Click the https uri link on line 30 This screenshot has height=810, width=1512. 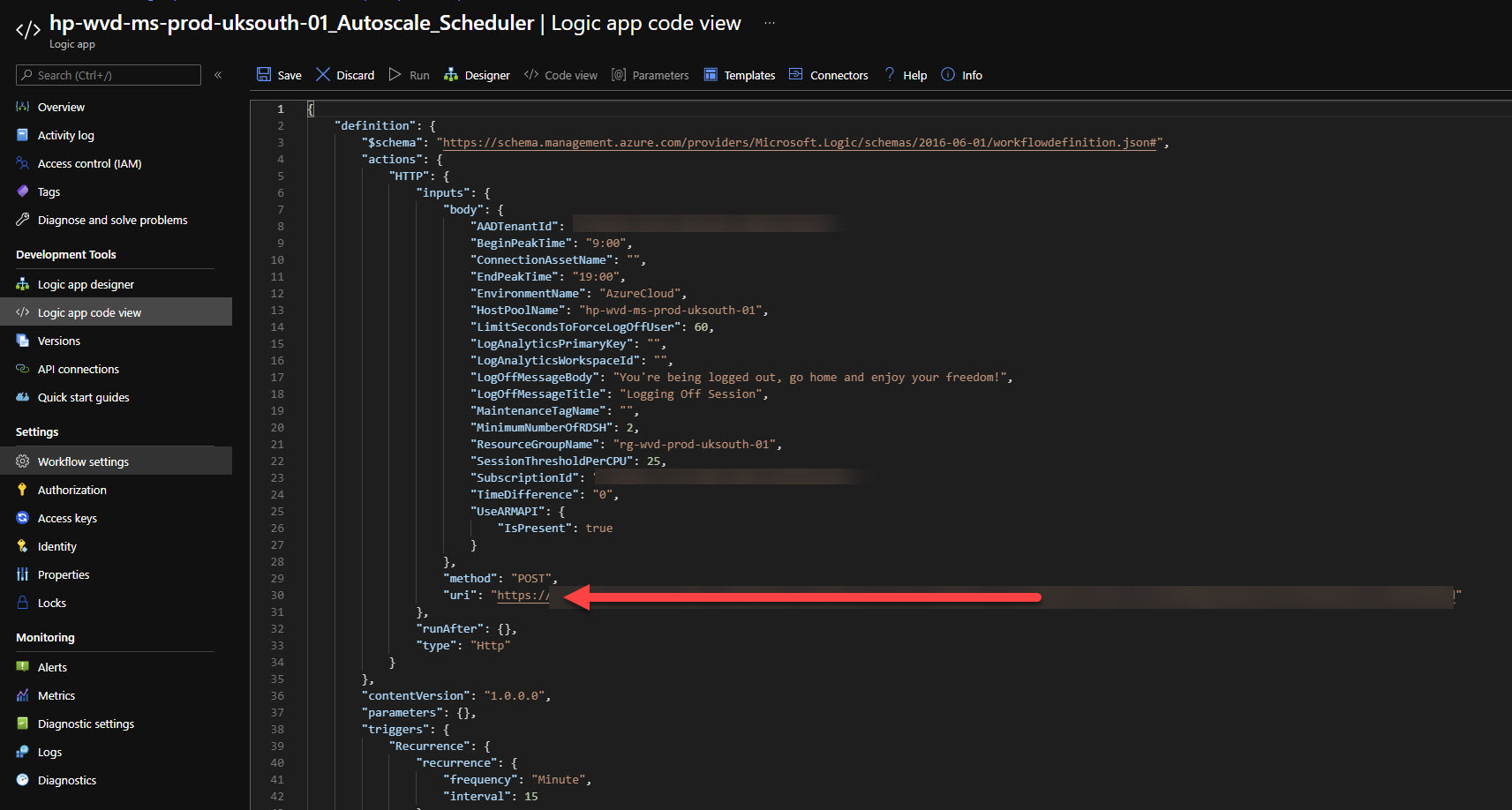tap(523, 595)
